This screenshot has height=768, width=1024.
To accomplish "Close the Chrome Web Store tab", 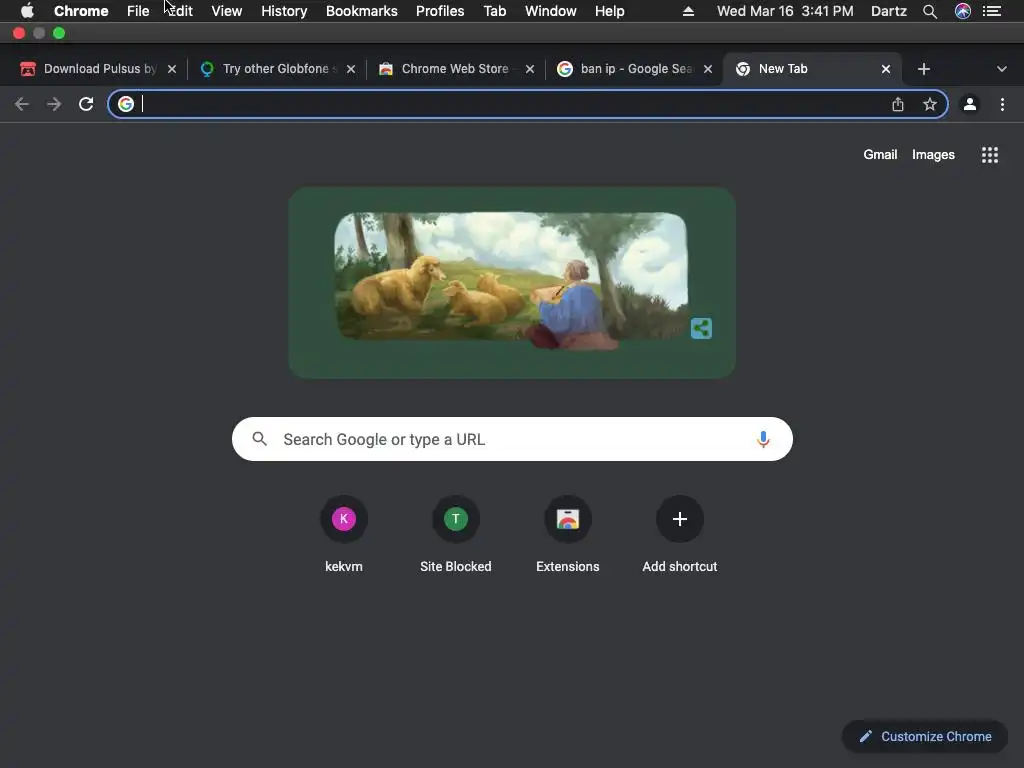I will coord(530,69).
